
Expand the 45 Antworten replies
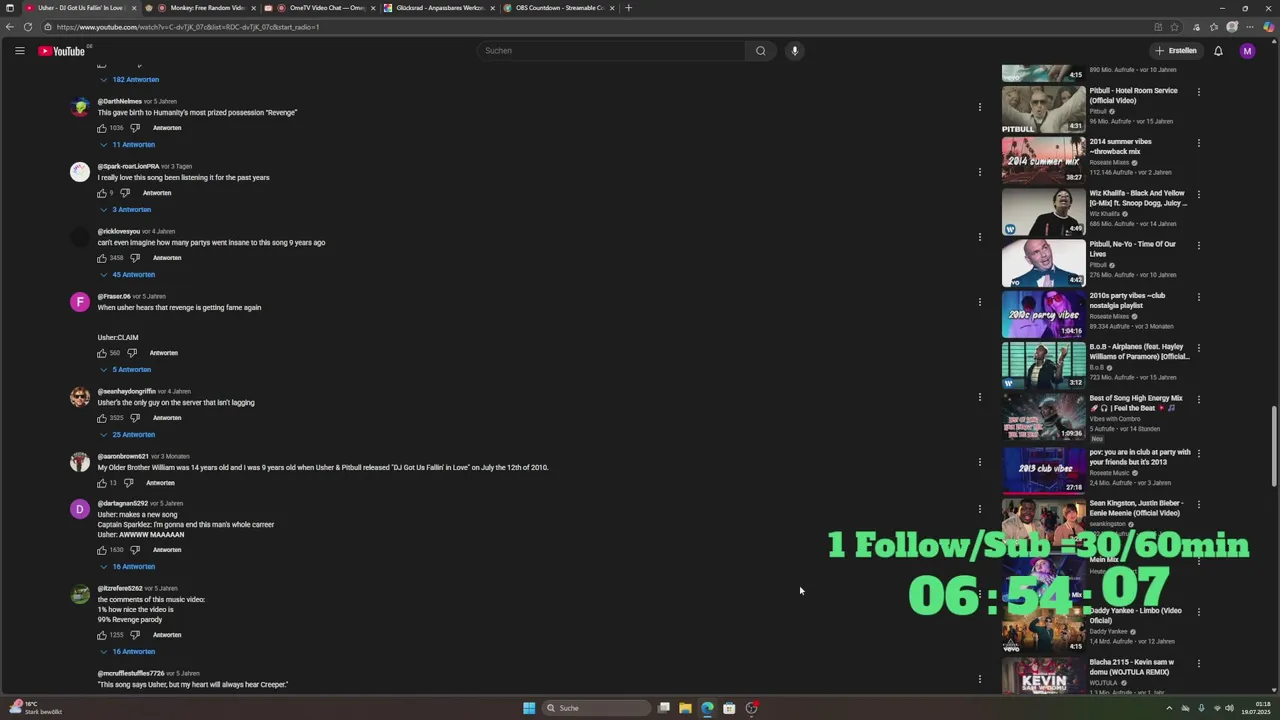[127, 275]
